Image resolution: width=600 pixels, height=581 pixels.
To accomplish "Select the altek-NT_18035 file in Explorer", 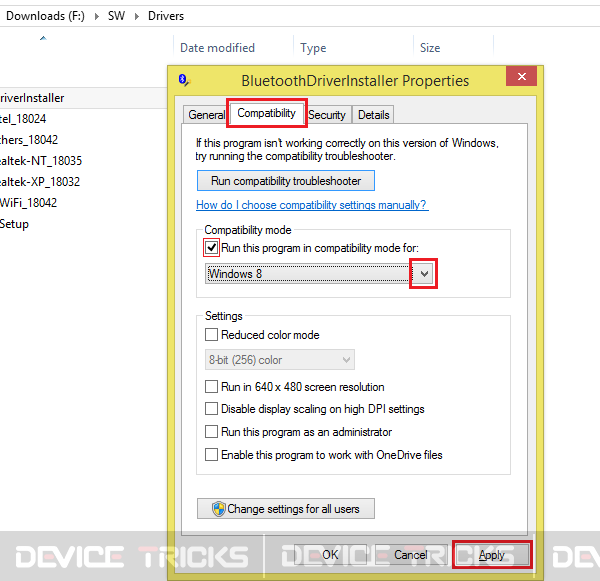I will pyautogui.click(x=41, y=161).
